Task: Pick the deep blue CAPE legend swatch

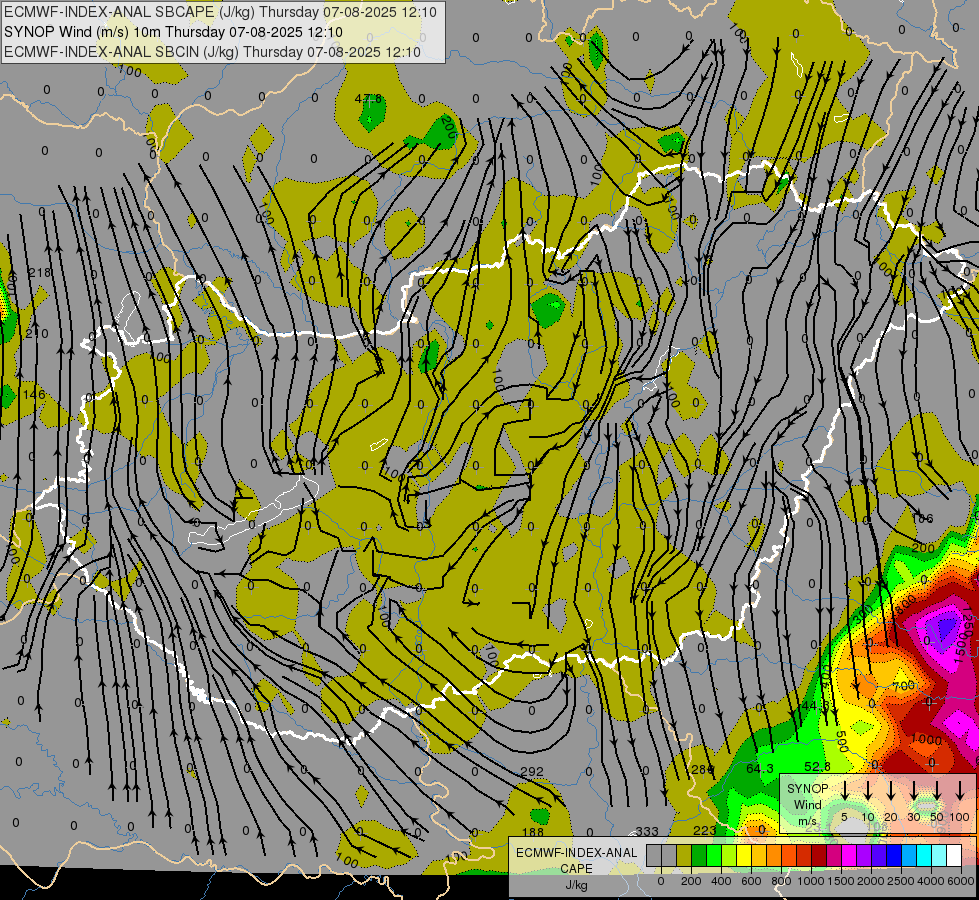Action: pos(894,855)
